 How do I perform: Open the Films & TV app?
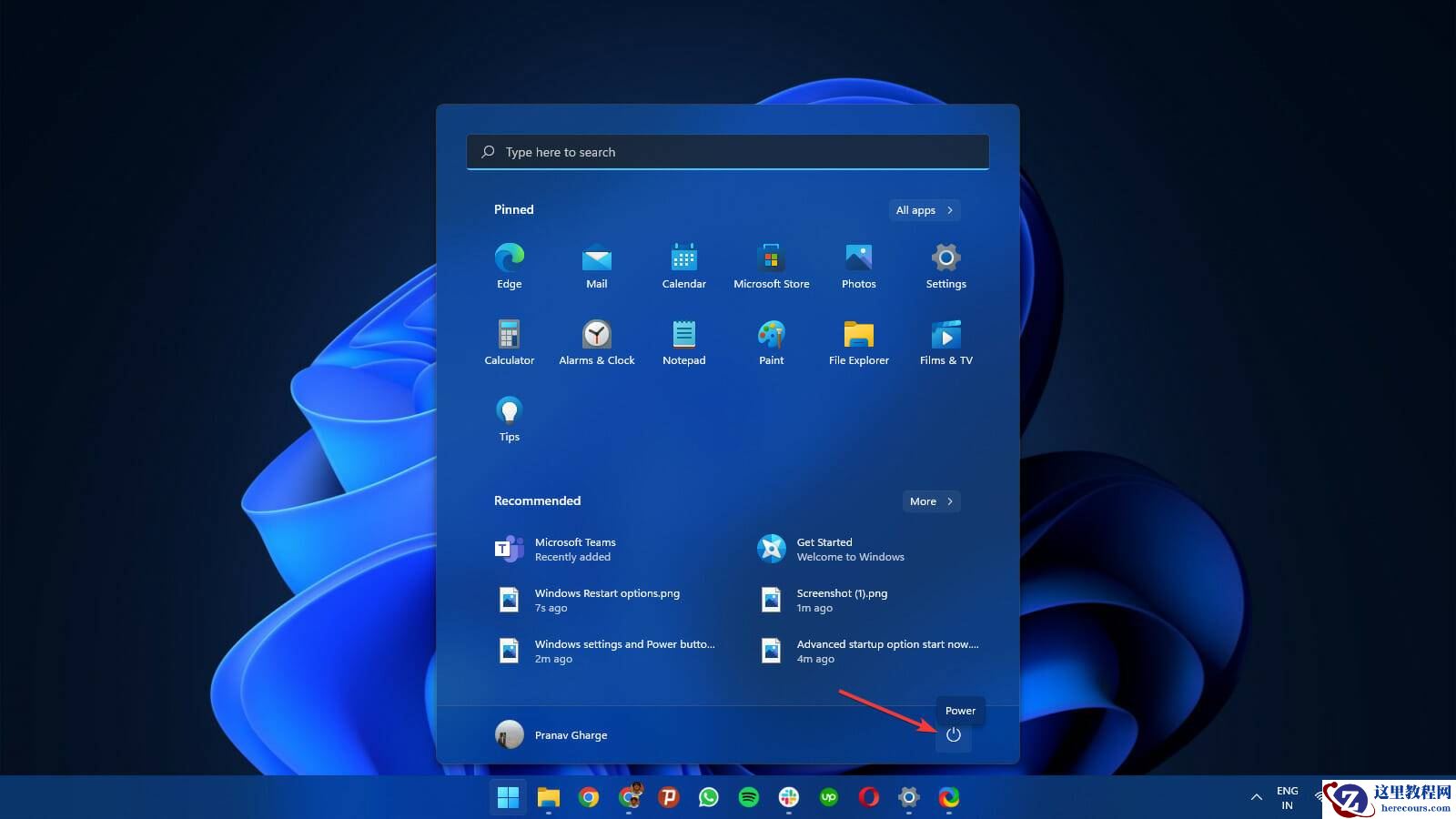point(945,335)
